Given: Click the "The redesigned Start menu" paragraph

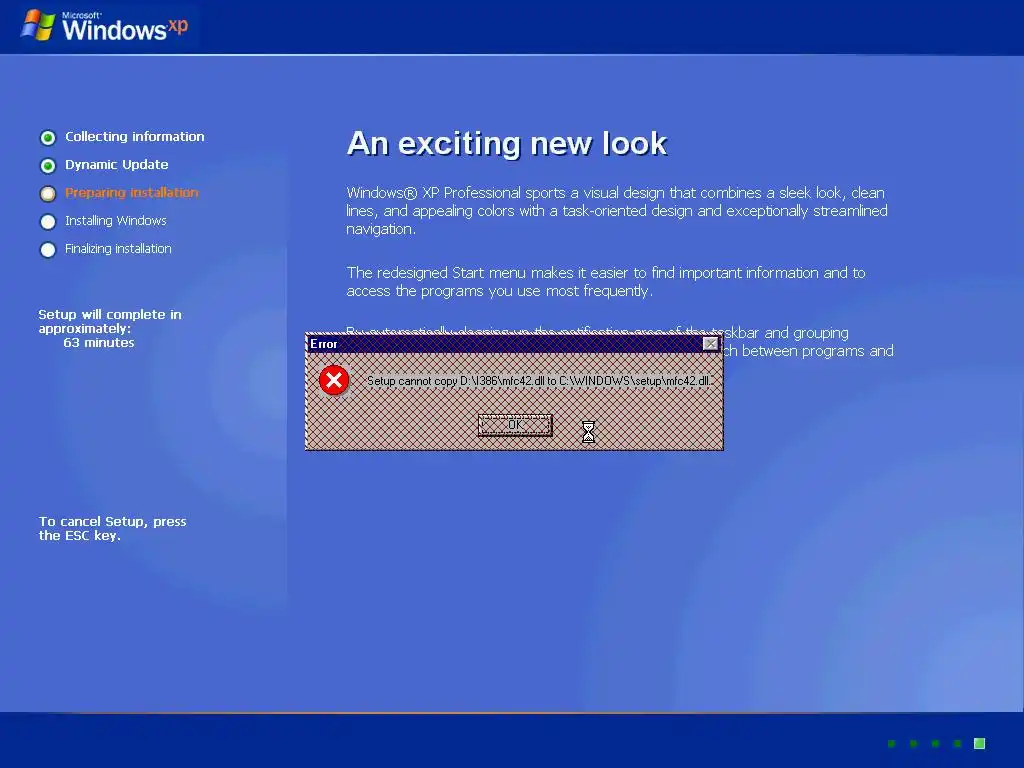Looking at the screenshot, I should (606, 281).
